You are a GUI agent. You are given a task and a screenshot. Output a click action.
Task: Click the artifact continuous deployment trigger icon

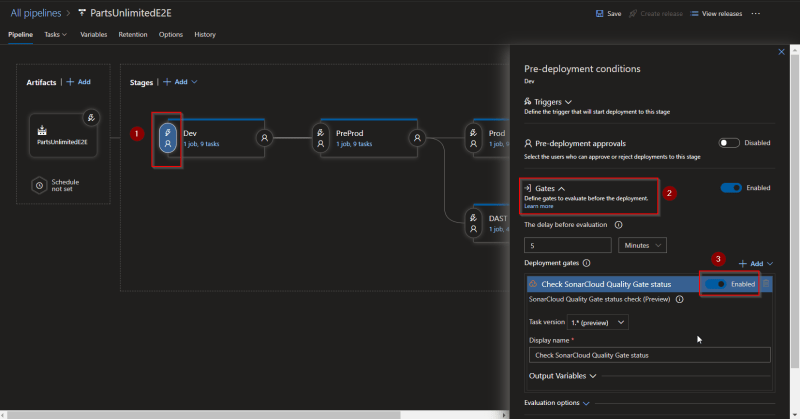91,118
